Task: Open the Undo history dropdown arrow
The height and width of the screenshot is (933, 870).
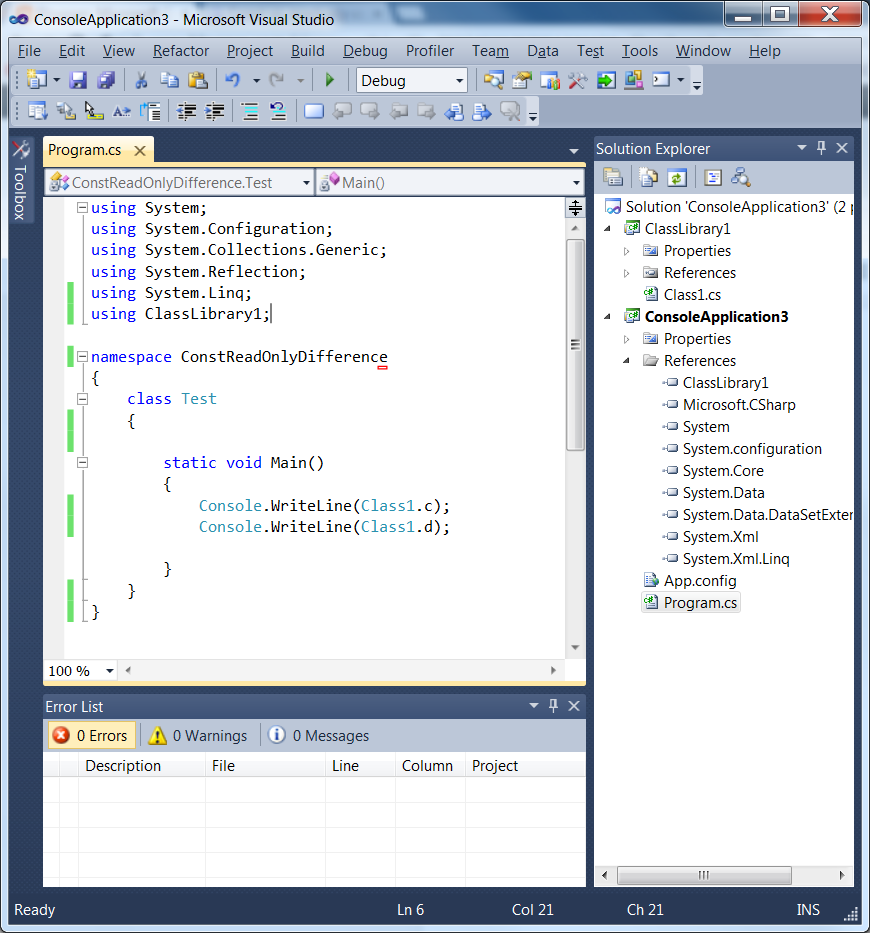Action: coord(256,80)
